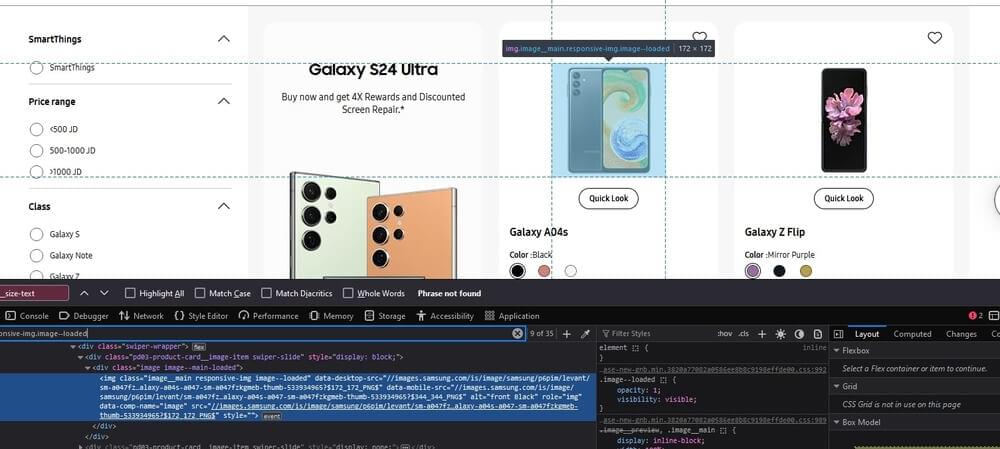Click Quick Look for Galaxy A04s
Viewport: 1000px width, 449px height.
click(x=608, y=198)
